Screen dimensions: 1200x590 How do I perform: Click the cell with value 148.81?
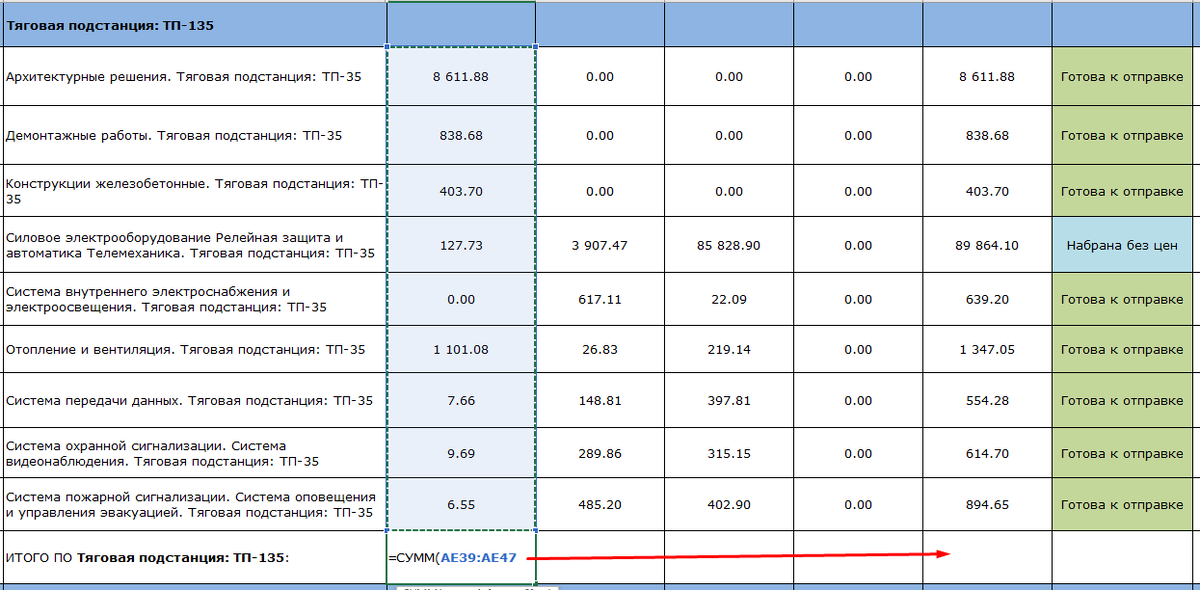pyautogui.click(x=600, y=400)
